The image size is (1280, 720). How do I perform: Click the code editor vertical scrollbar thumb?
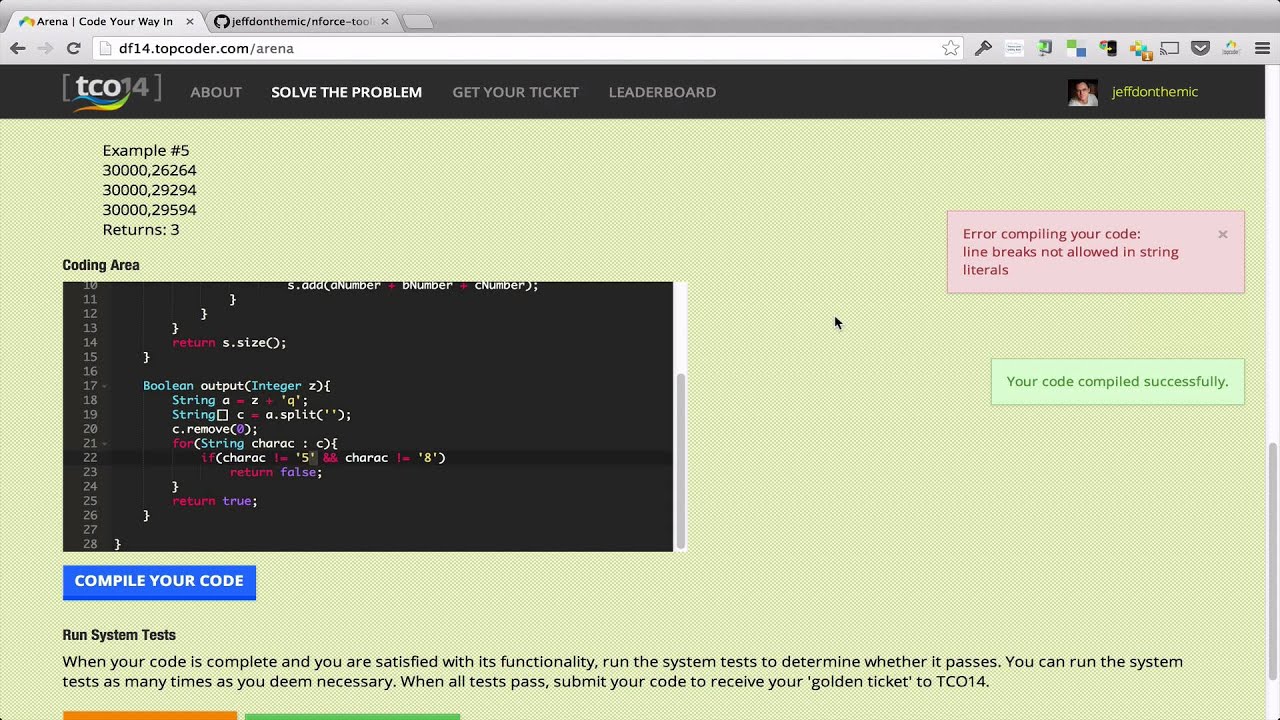(x=681, y=460)
